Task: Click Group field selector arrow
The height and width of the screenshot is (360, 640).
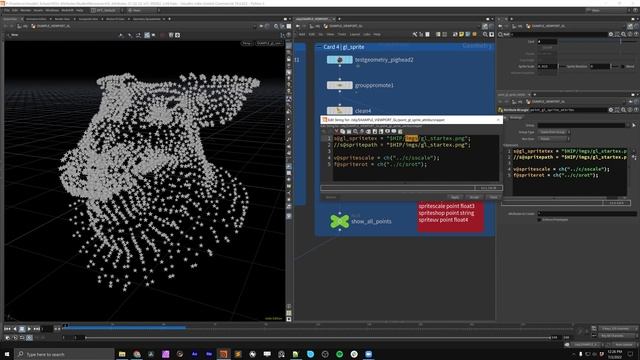Action: 633,125
